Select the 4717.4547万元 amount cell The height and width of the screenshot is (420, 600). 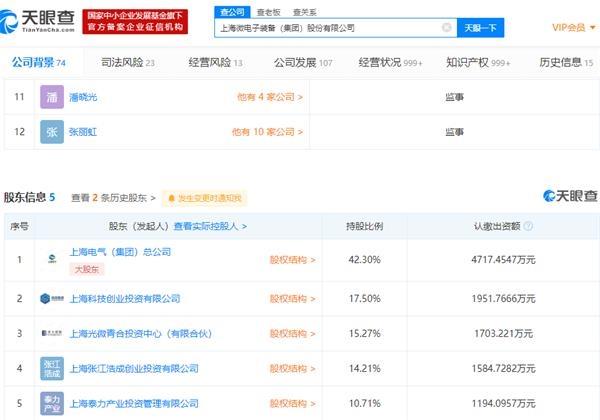[503, 260]
